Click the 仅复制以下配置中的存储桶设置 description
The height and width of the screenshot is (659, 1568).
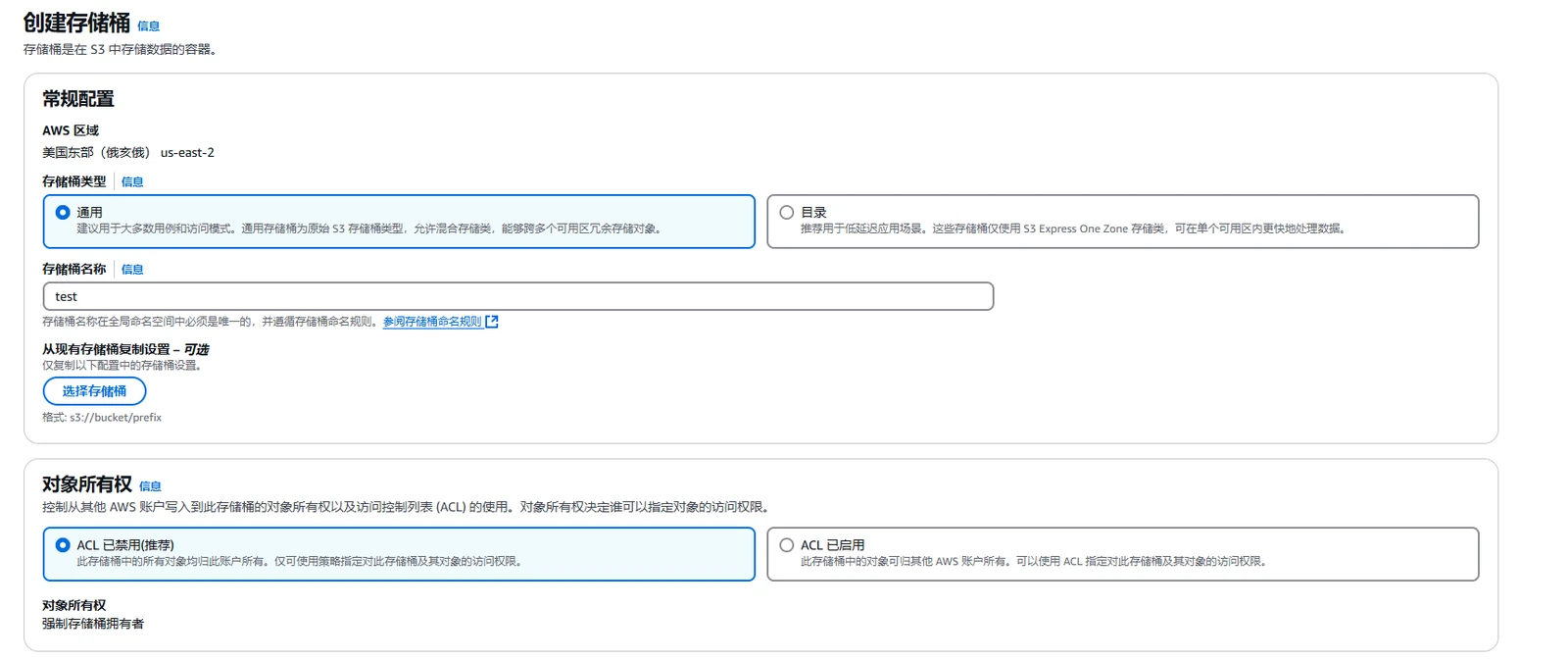(x=122, y=365)
